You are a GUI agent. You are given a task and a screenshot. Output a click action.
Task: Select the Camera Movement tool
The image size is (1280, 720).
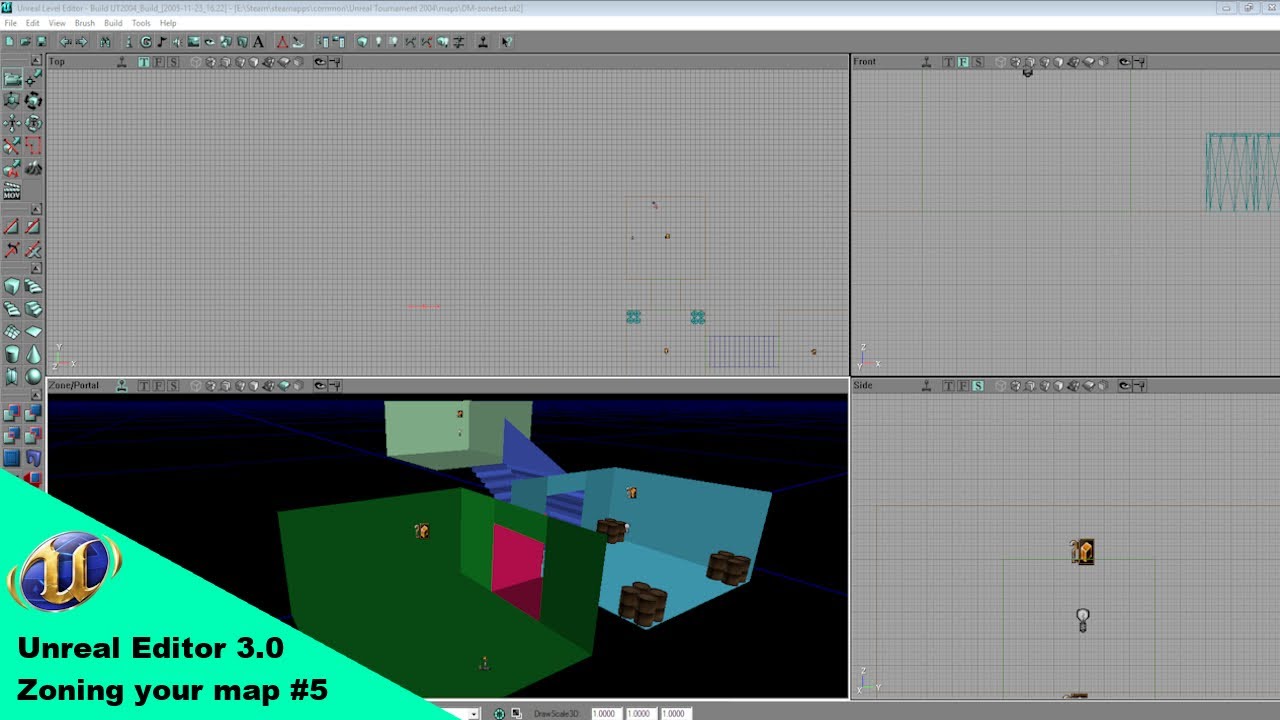(x=12, y=77)
